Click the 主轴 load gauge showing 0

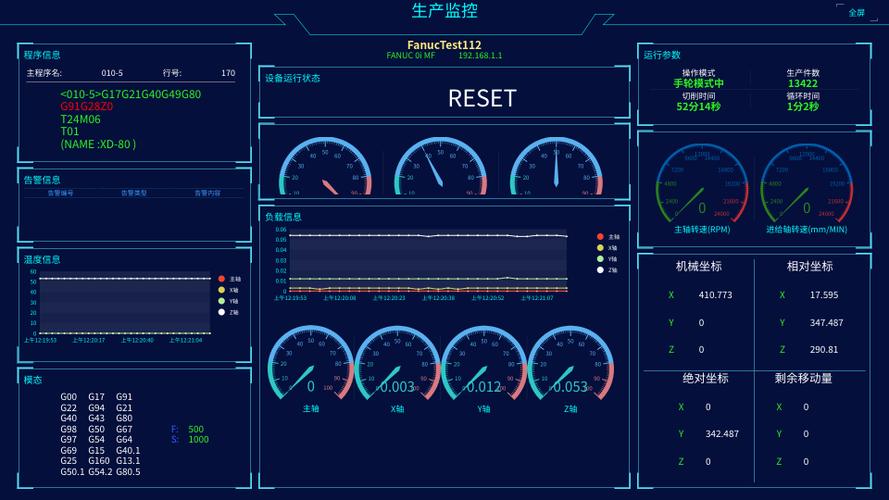311,368
